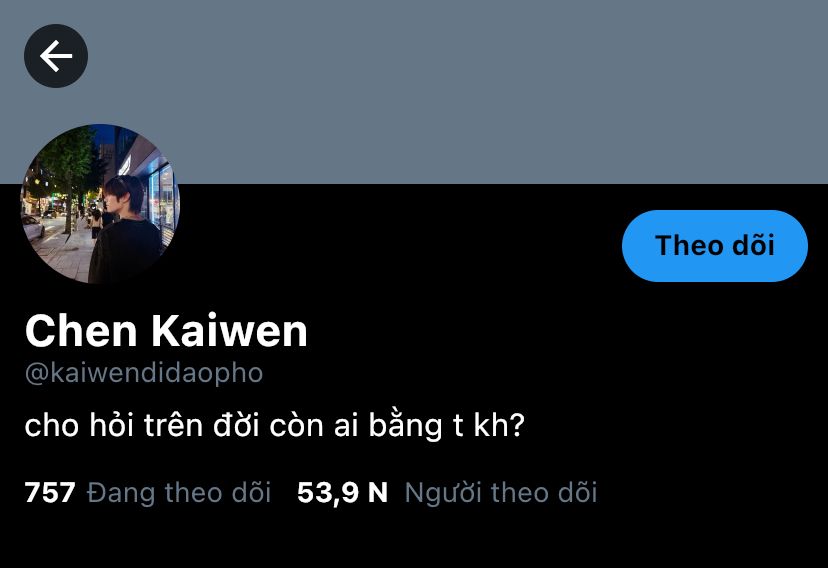828x568 pixels.
Task: Click the word Chen in the profile name
Action: (81, 331)
